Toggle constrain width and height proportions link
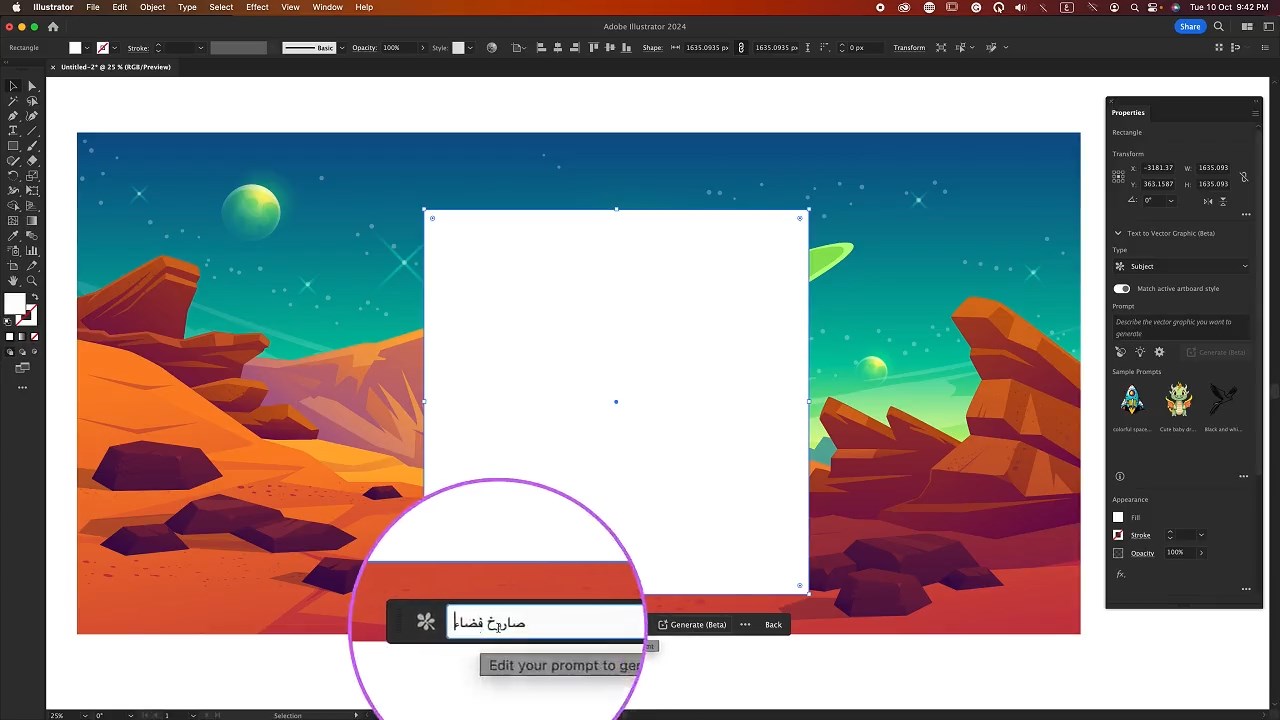 (x=1244, y=177)
